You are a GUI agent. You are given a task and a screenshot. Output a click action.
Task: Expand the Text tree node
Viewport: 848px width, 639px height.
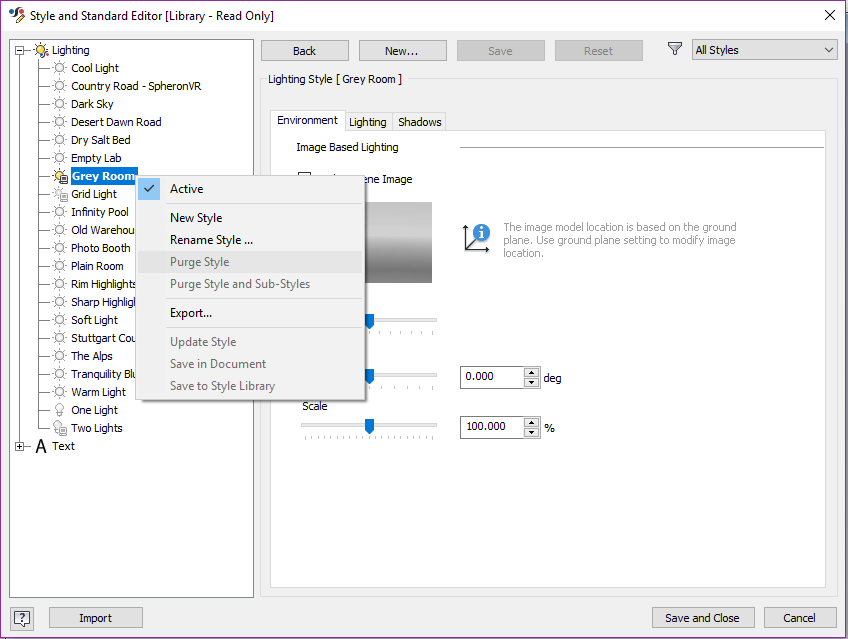pos(21,446)
